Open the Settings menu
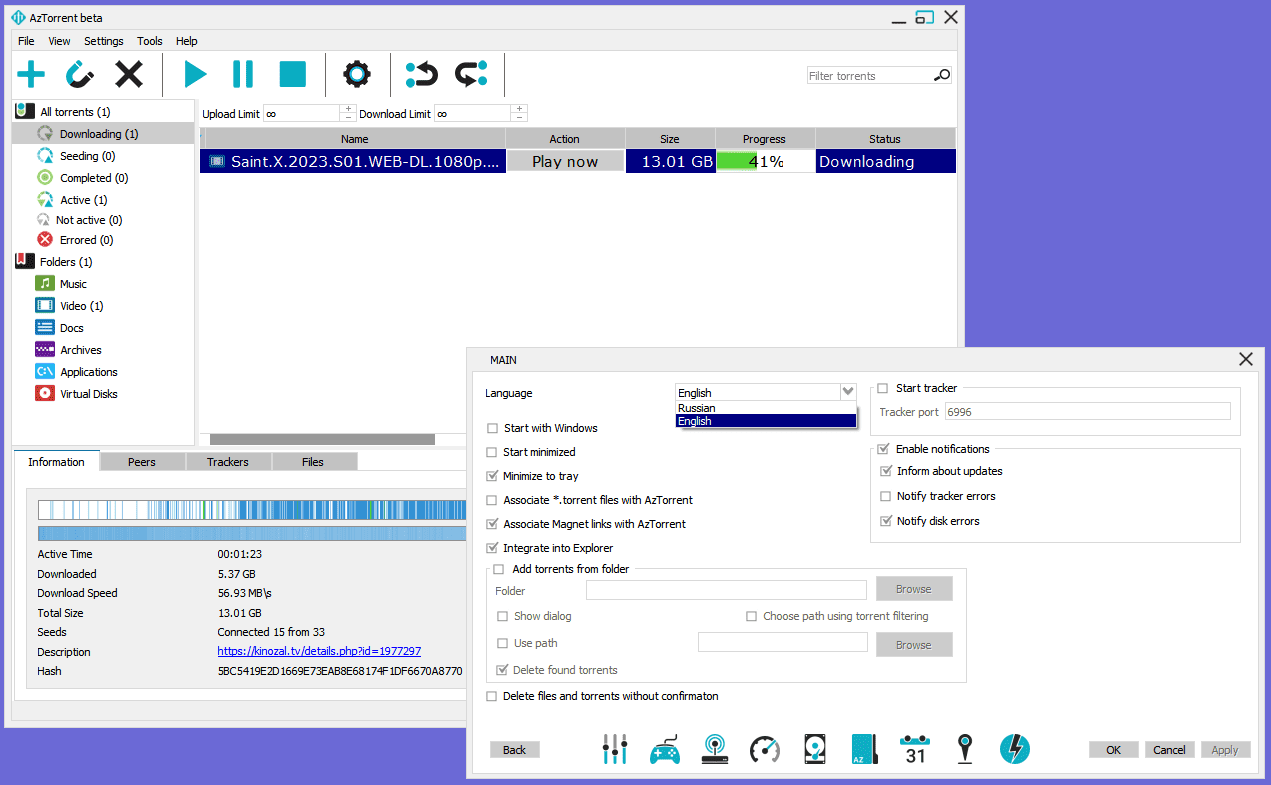This screenshot has height=785, width=1271. click(104, 41)
